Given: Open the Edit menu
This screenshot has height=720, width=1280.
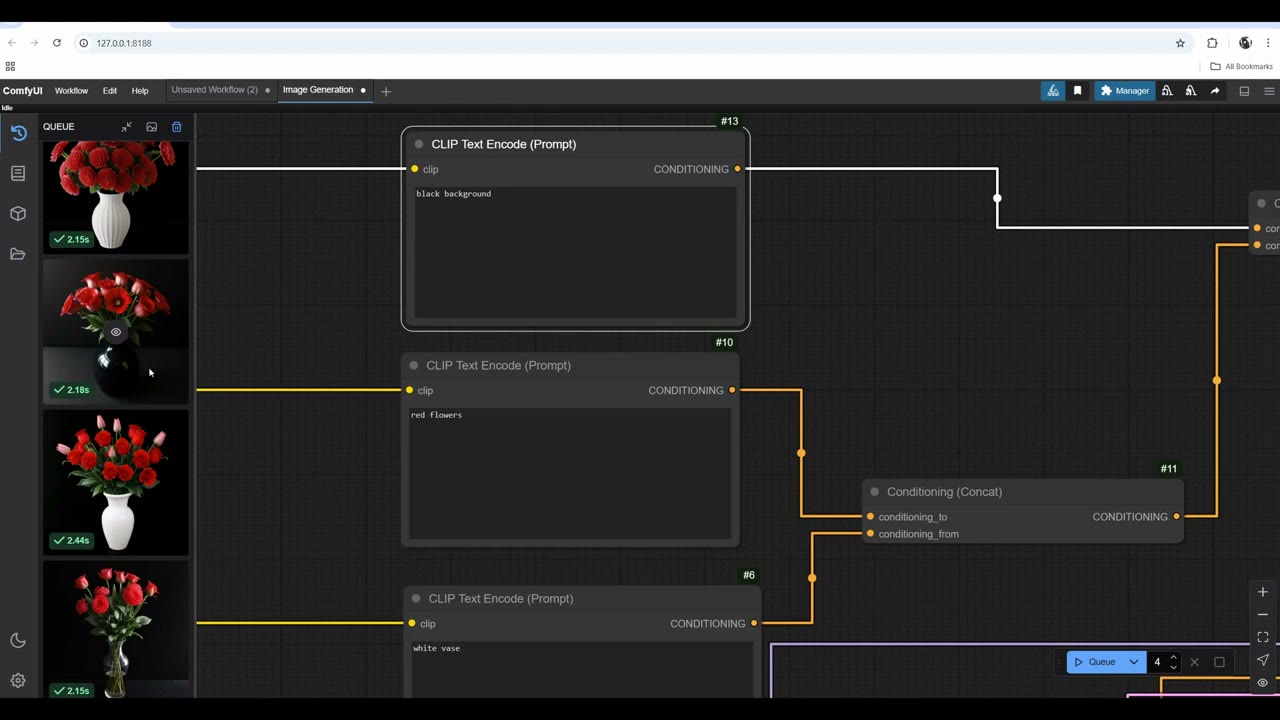Looking at the screenshot, I should point(110,91).
